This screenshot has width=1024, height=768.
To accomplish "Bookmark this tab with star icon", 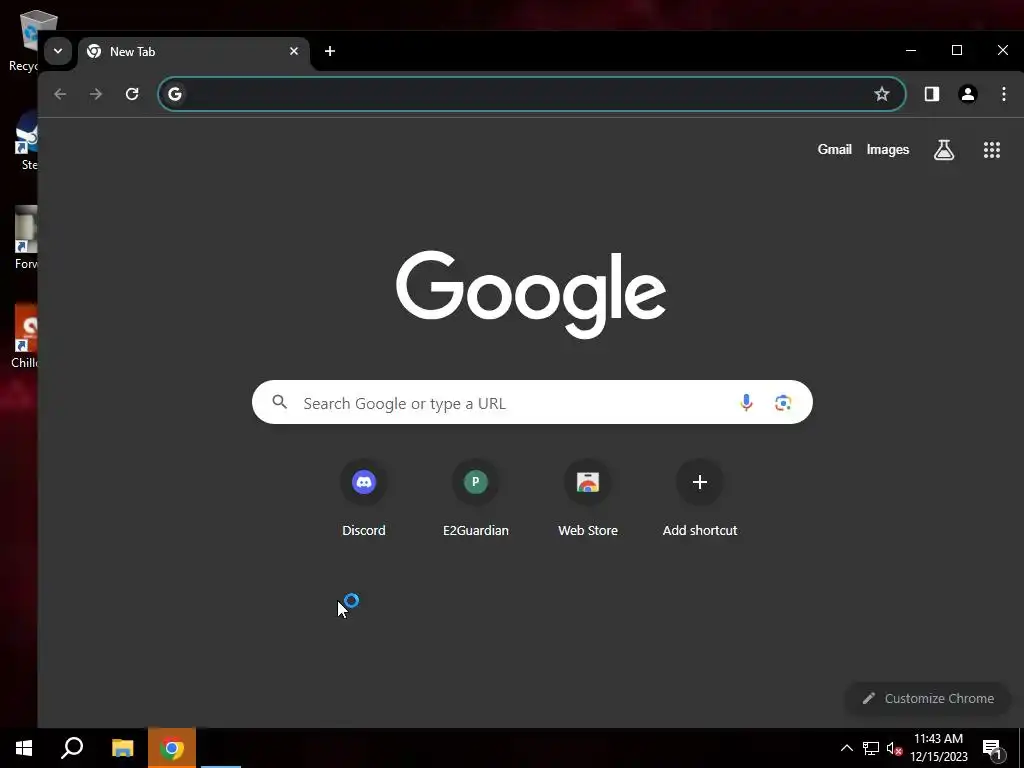I will tap(882, 94).
